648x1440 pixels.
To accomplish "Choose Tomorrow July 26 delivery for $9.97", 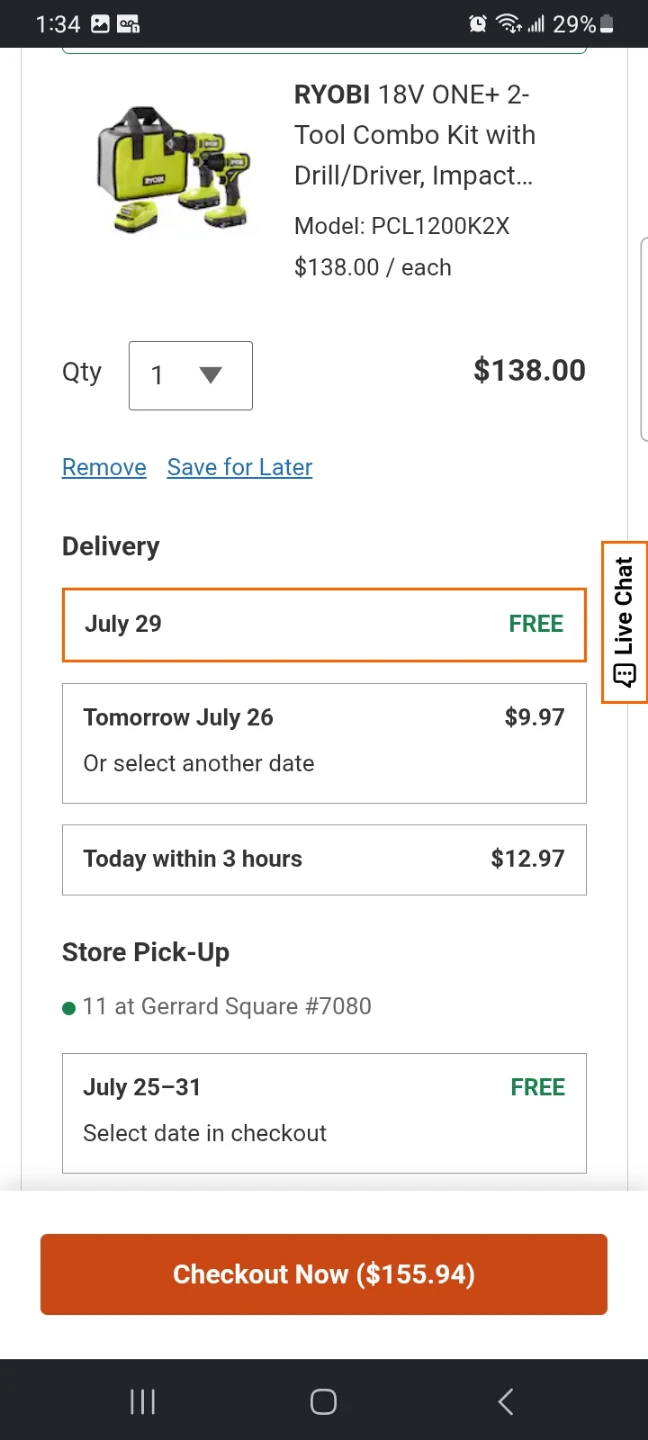I will point(324,743).
